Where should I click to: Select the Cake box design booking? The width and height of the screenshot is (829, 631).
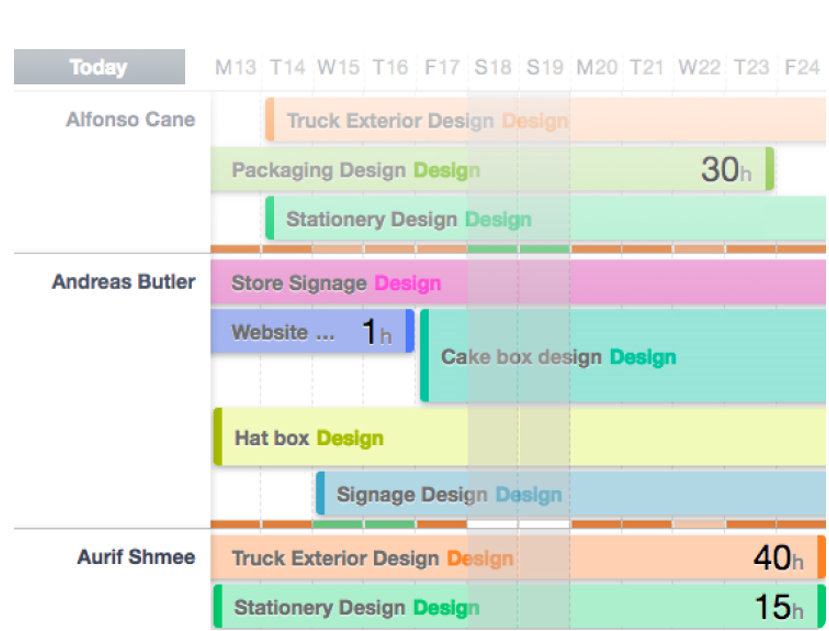tap(623, 355)
